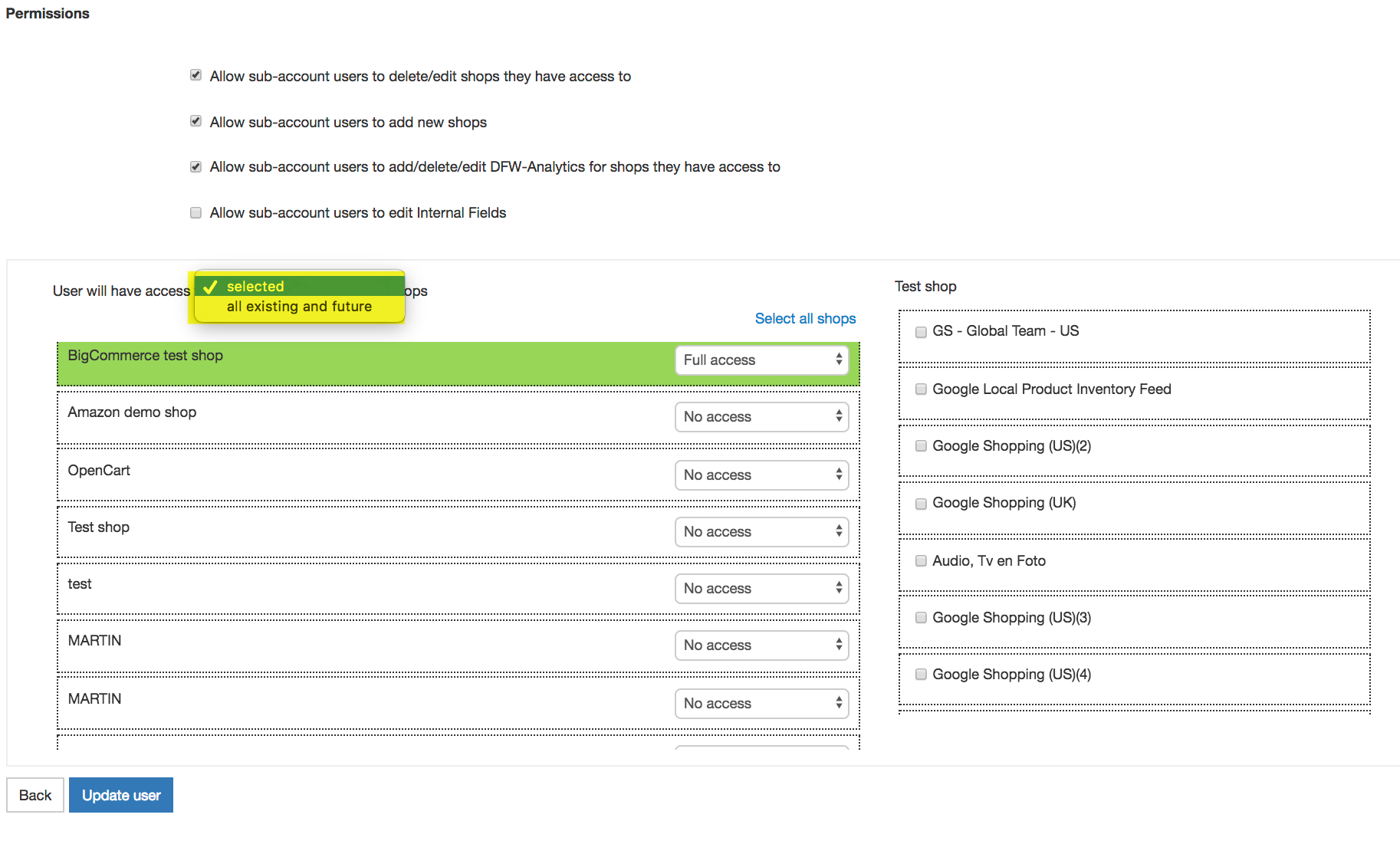This screenshot has height=854, width=1400.
Task: Click 'Test shop' heading above feeds
Action: [925, 286]
